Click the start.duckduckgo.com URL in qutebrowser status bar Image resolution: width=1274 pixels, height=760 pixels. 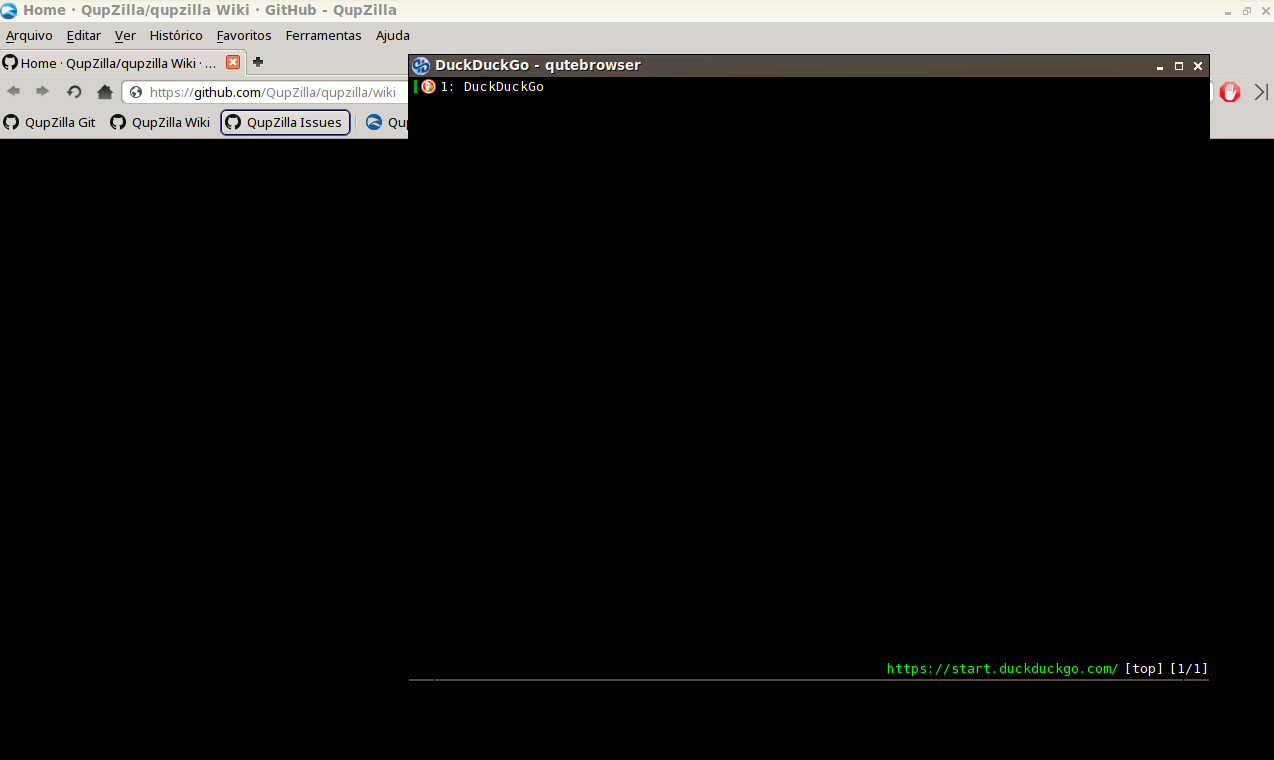(1002, 669)
